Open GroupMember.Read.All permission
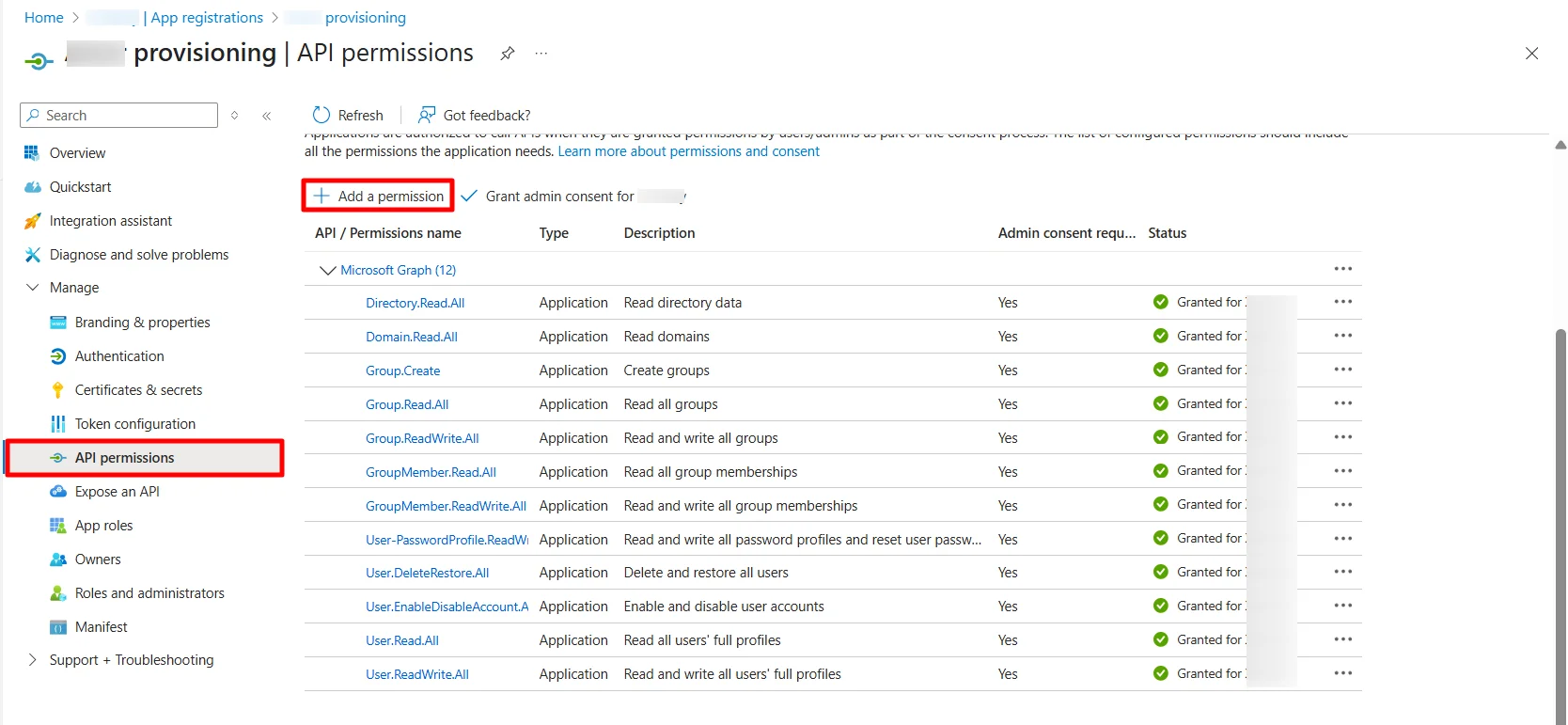Image resolution: width=1568 pixels, height=725 pixels. pos(431,472)
